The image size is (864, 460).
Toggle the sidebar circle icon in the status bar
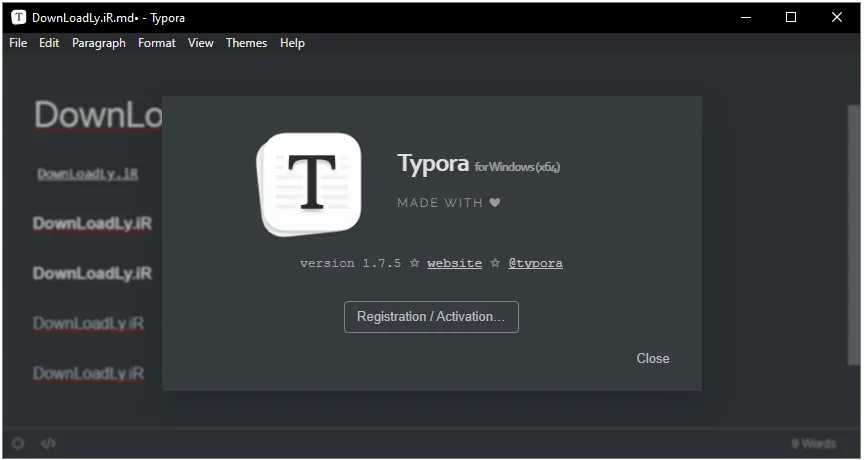[x=18, y=443]
